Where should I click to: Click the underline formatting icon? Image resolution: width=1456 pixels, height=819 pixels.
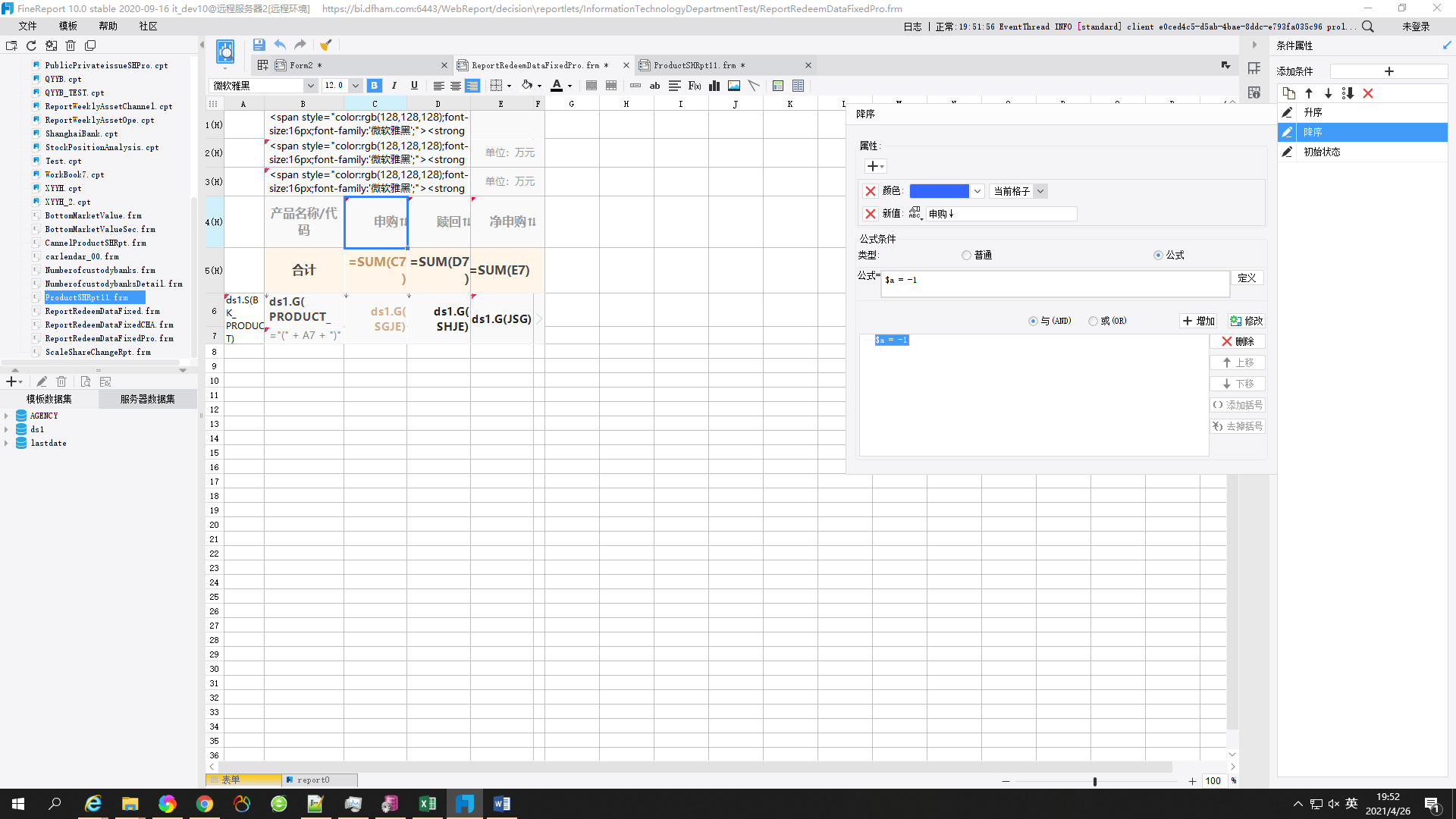[414, 86]
